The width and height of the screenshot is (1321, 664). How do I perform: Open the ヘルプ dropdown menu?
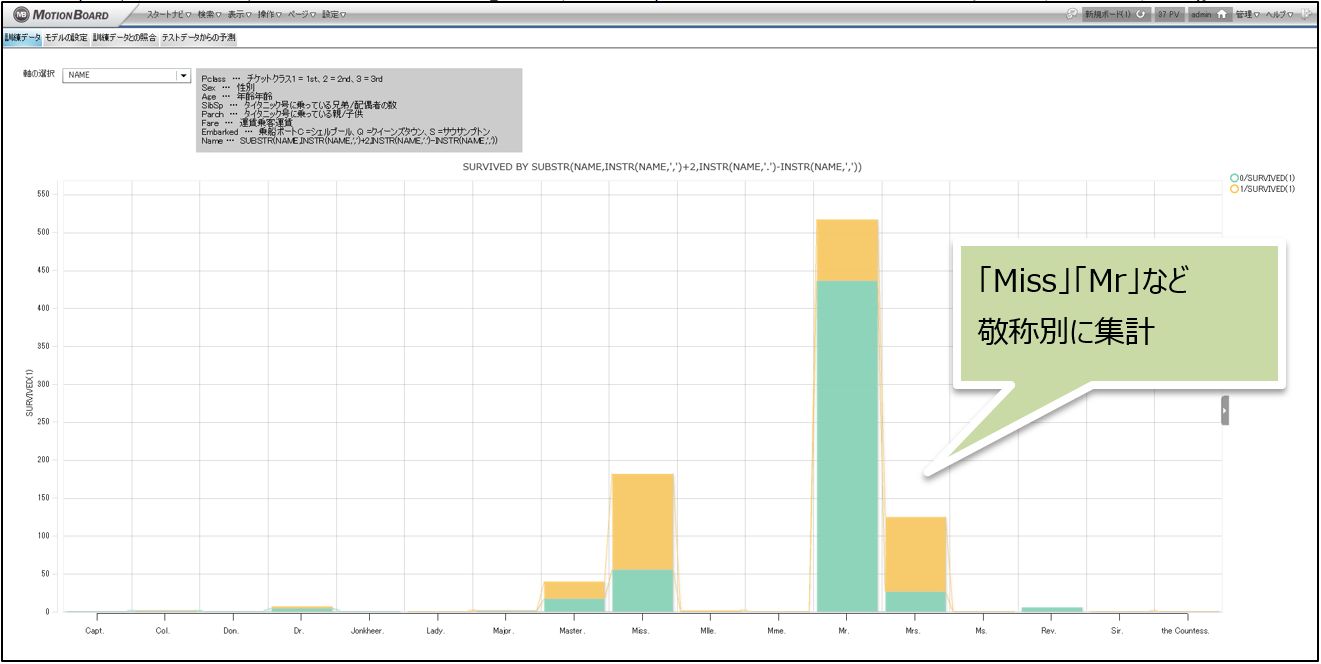1280,14
